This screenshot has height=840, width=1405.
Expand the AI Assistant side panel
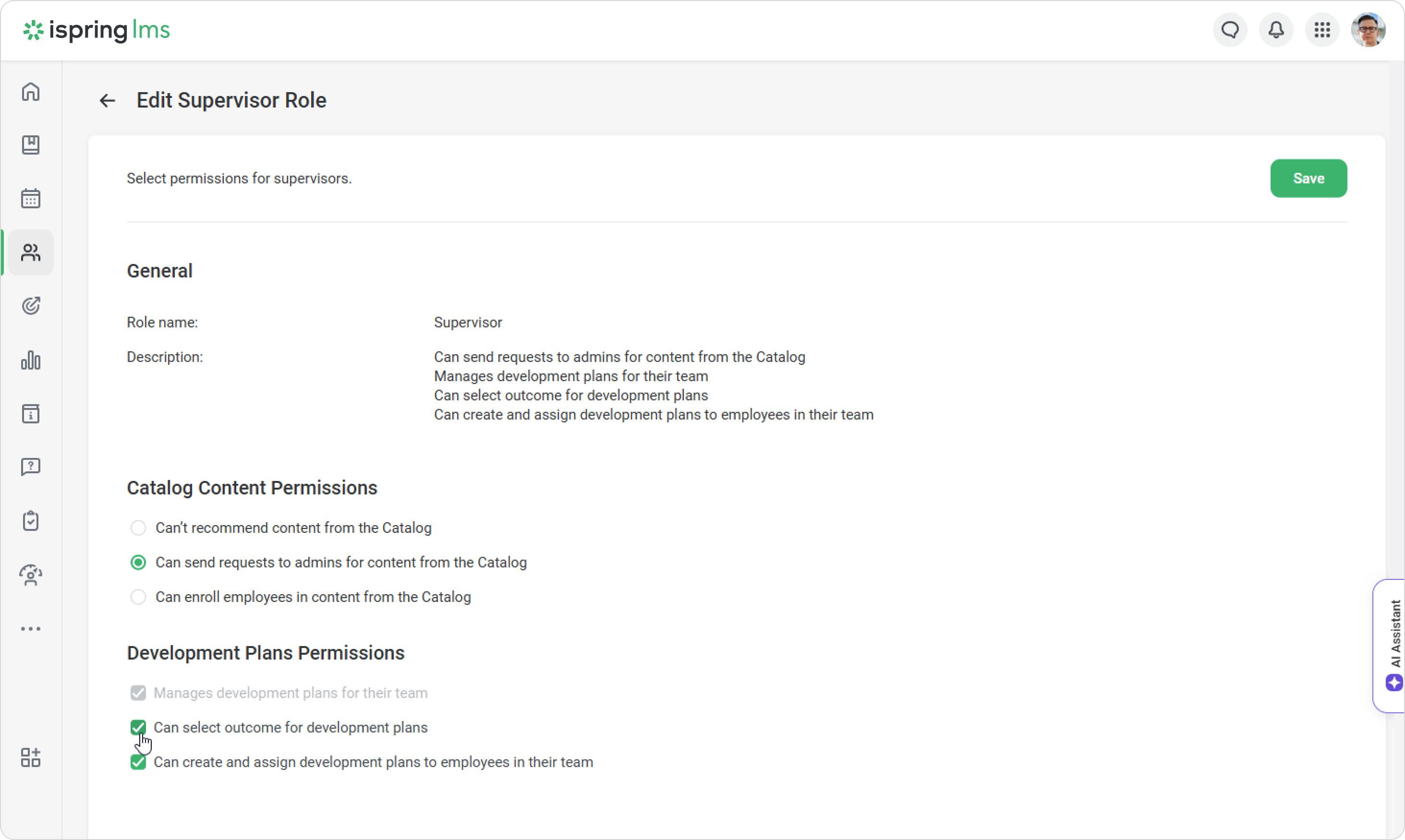coord(1393,645)
